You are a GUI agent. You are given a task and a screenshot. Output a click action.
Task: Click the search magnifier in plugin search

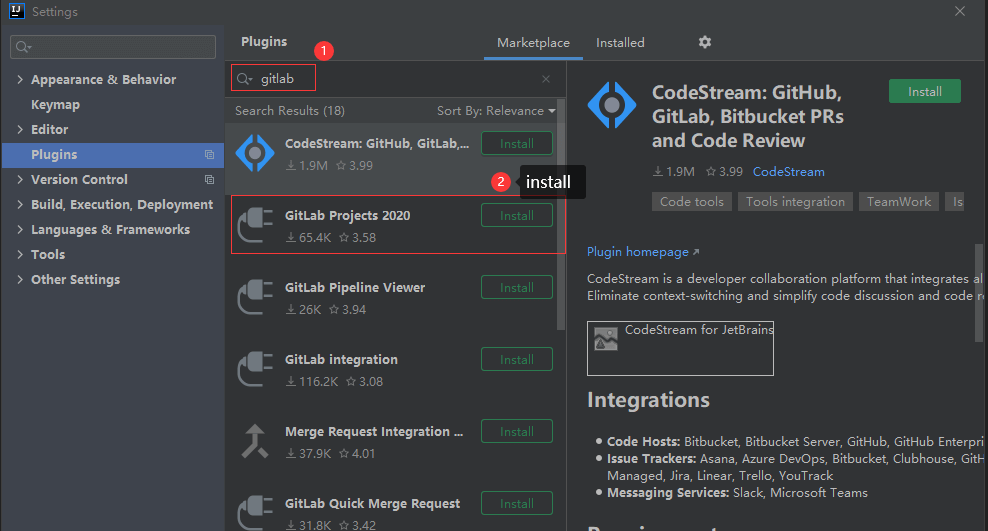tap(243, 79)
